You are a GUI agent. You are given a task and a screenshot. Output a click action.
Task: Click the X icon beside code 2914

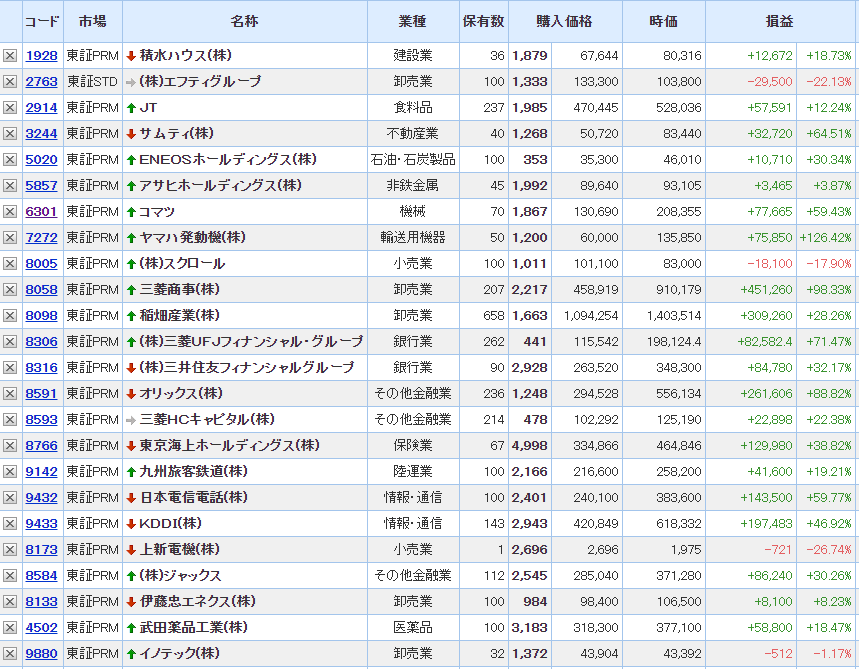[10, 108]
